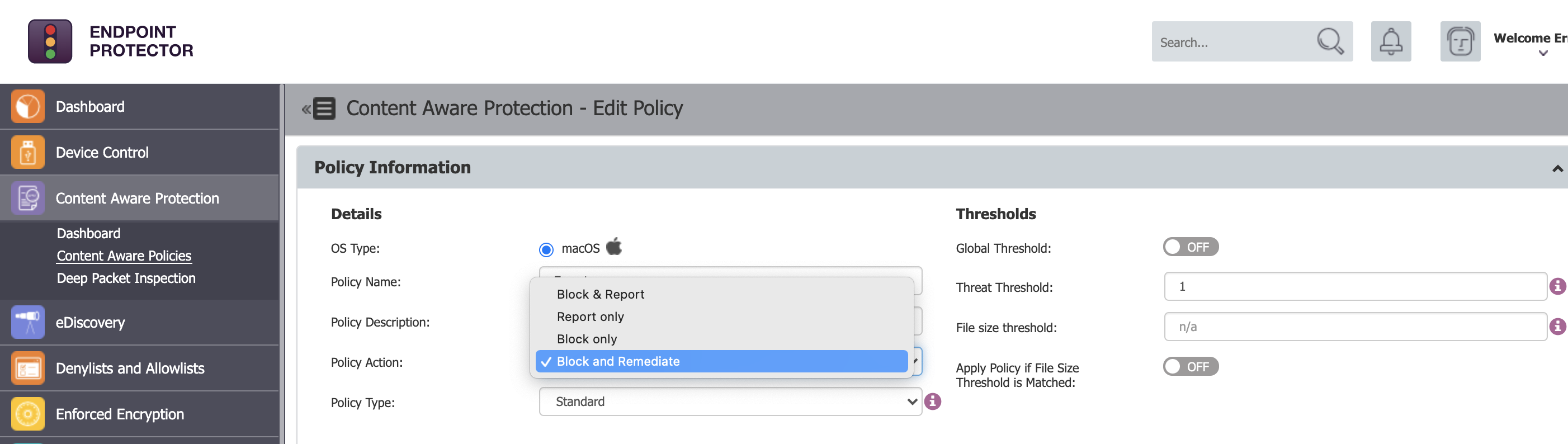
Task: Enable the Global Threshold toggle
Action: point(1190,247)
